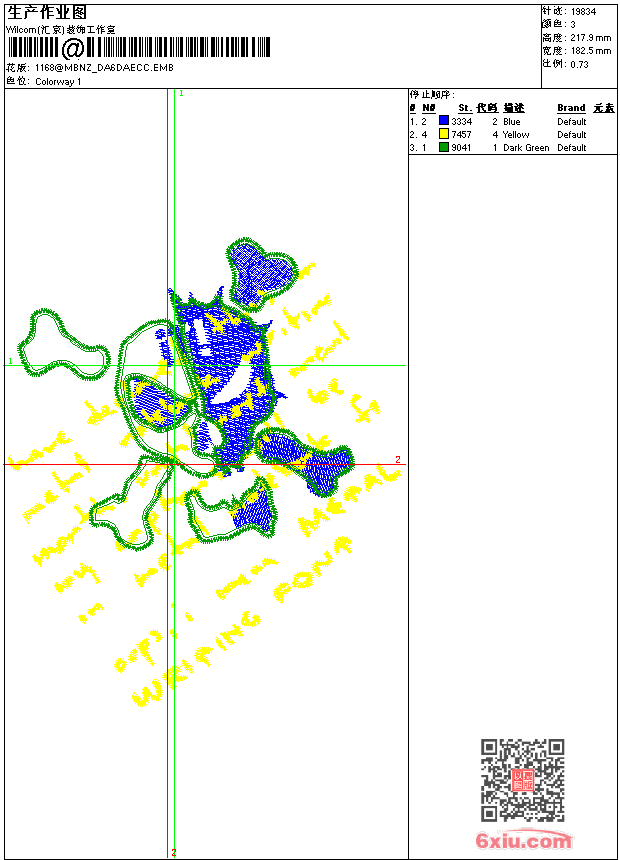
Task: Click 'Default' brand in the Yellow row
Action: [x=572, y=134]
